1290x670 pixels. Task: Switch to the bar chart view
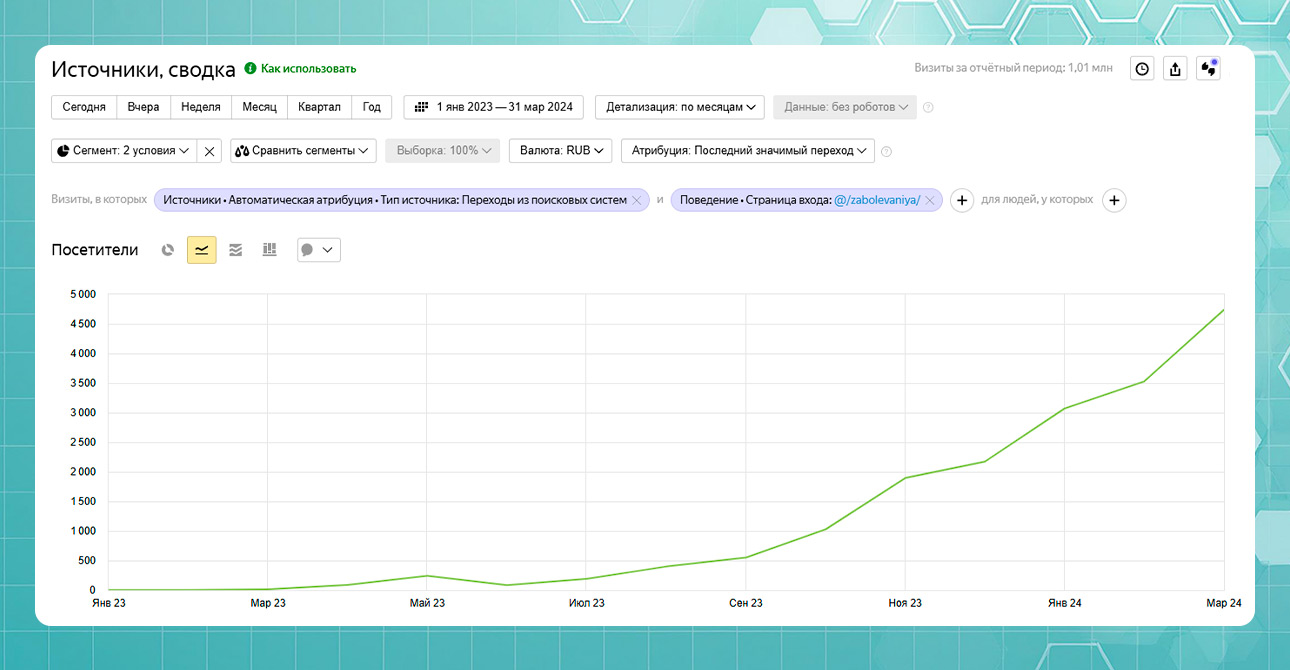pos(269,250)
